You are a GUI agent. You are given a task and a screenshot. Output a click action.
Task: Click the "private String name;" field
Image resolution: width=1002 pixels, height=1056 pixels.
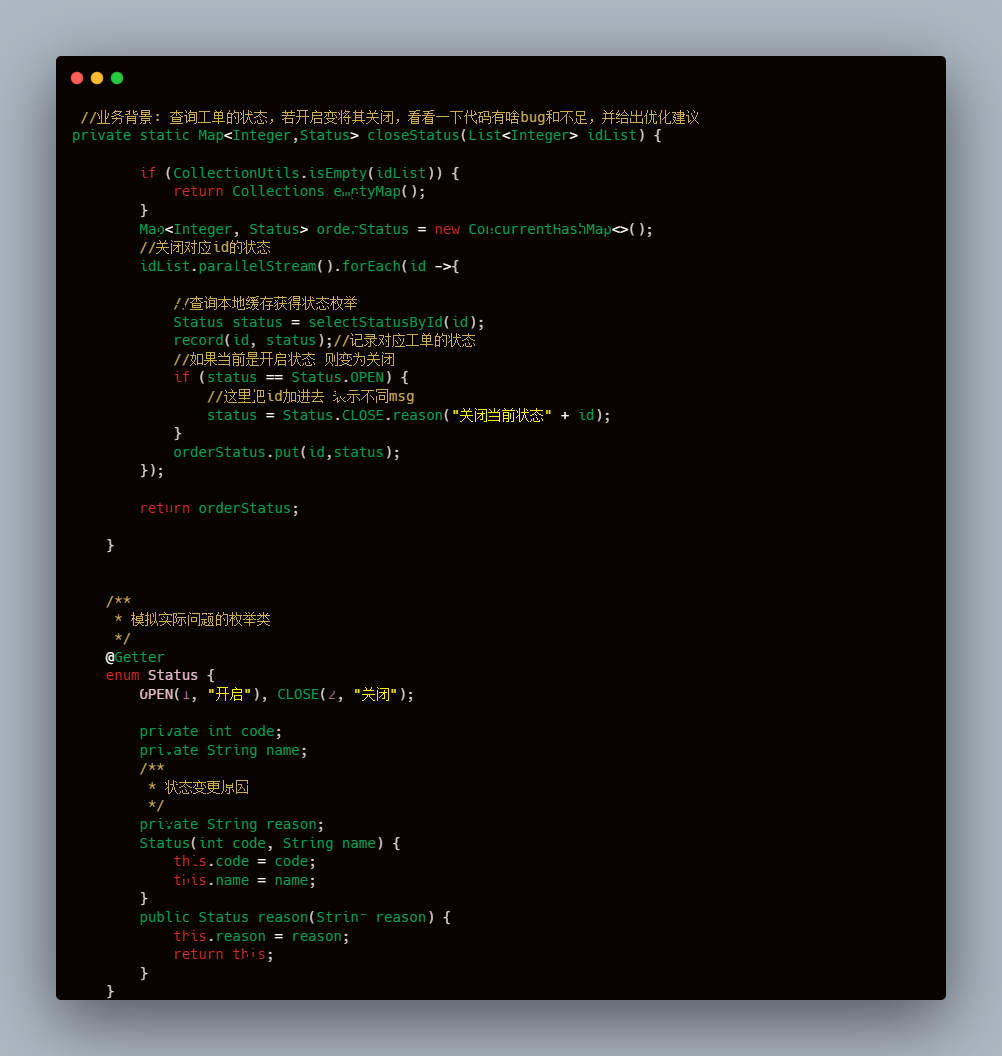pyautogui.click(x=224, y=750)
